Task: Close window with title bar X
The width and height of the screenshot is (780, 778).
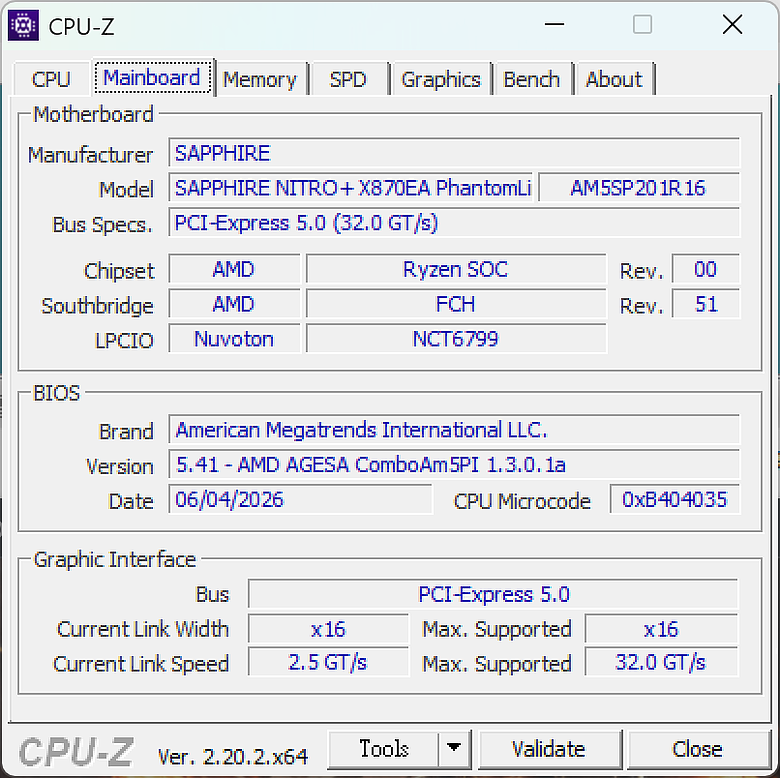Action: (x=732, y=24)
